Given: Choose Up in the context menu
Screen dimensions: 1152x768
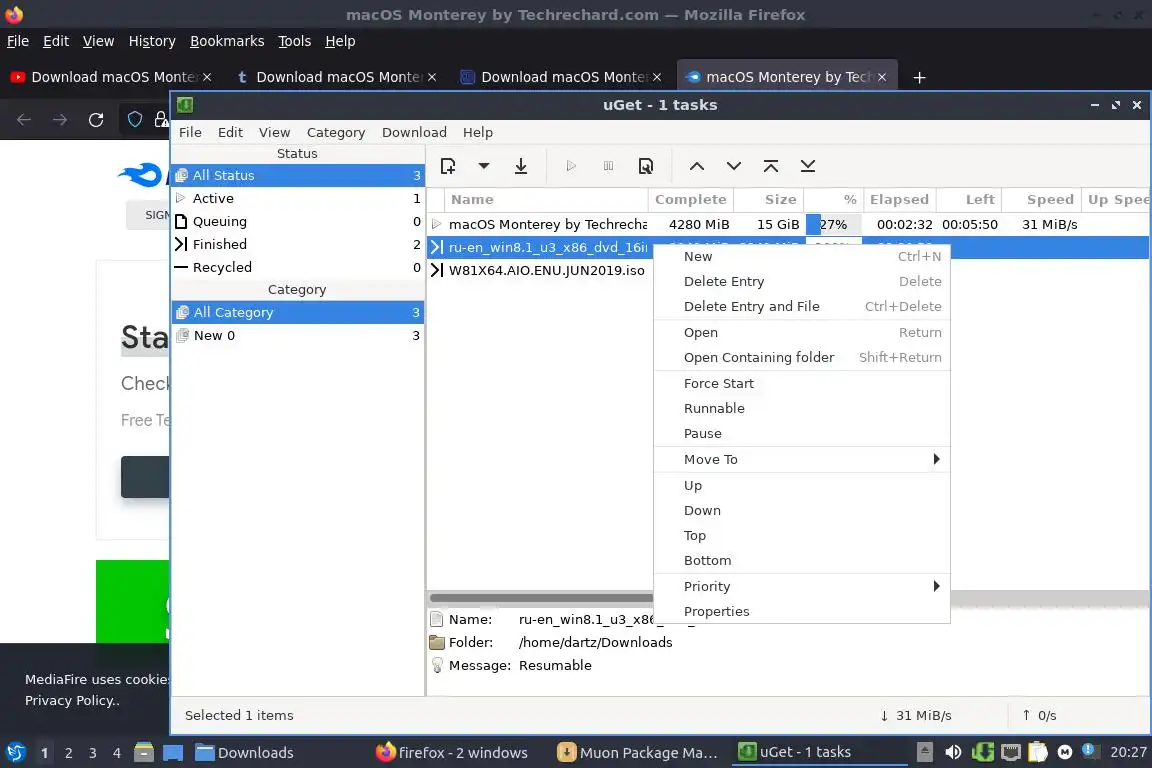Looking at the screenshot, I should (x=802, y=486).
